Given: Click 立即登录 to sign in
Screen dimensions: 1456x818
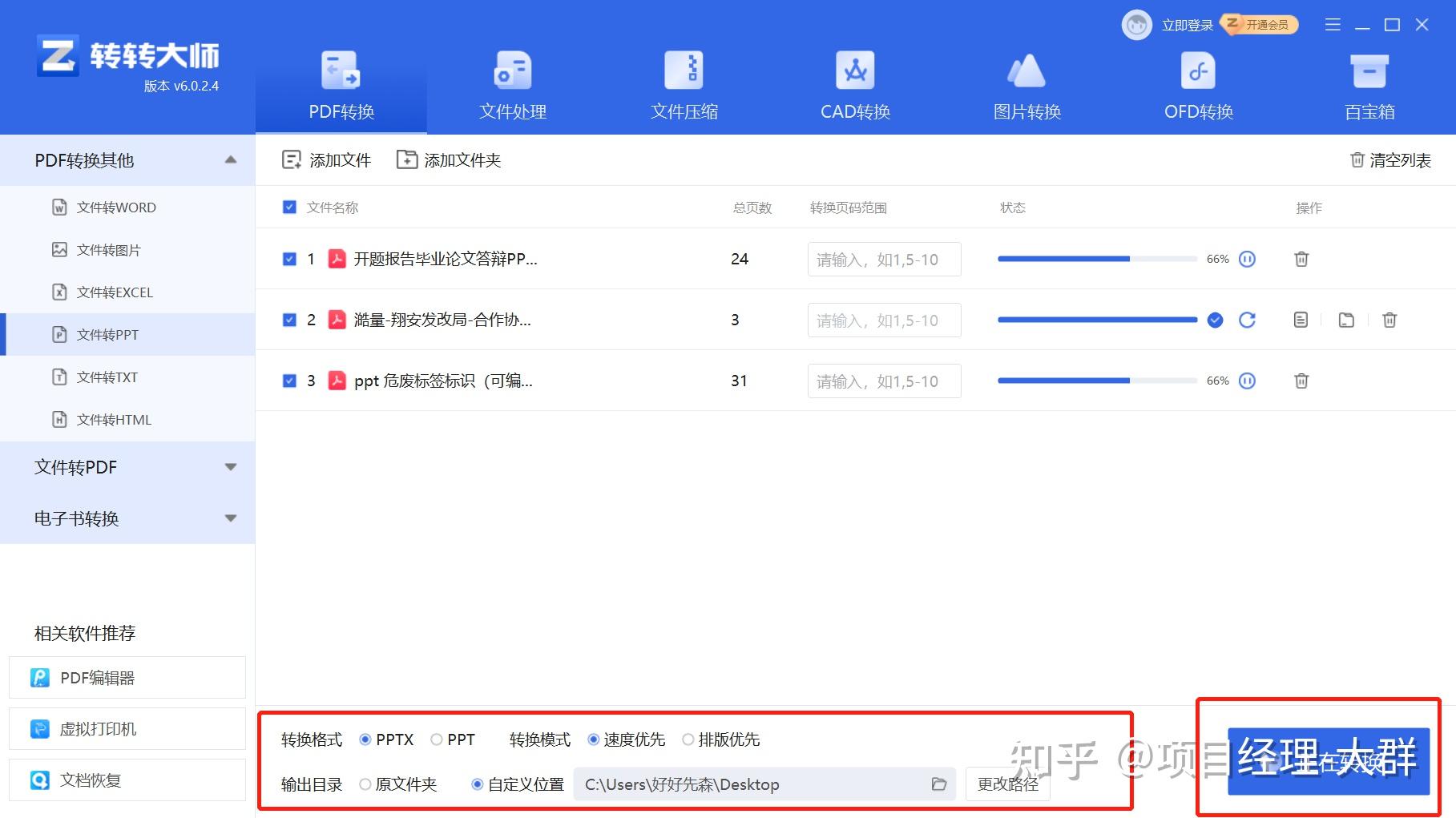Looking at the screenshot, I should [x=1188, y=26].
